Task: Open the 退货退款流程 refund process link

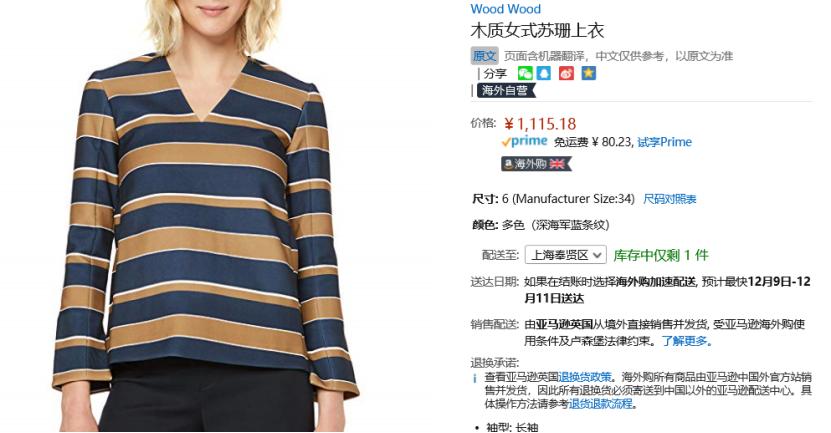Action: tap(600, 404)
